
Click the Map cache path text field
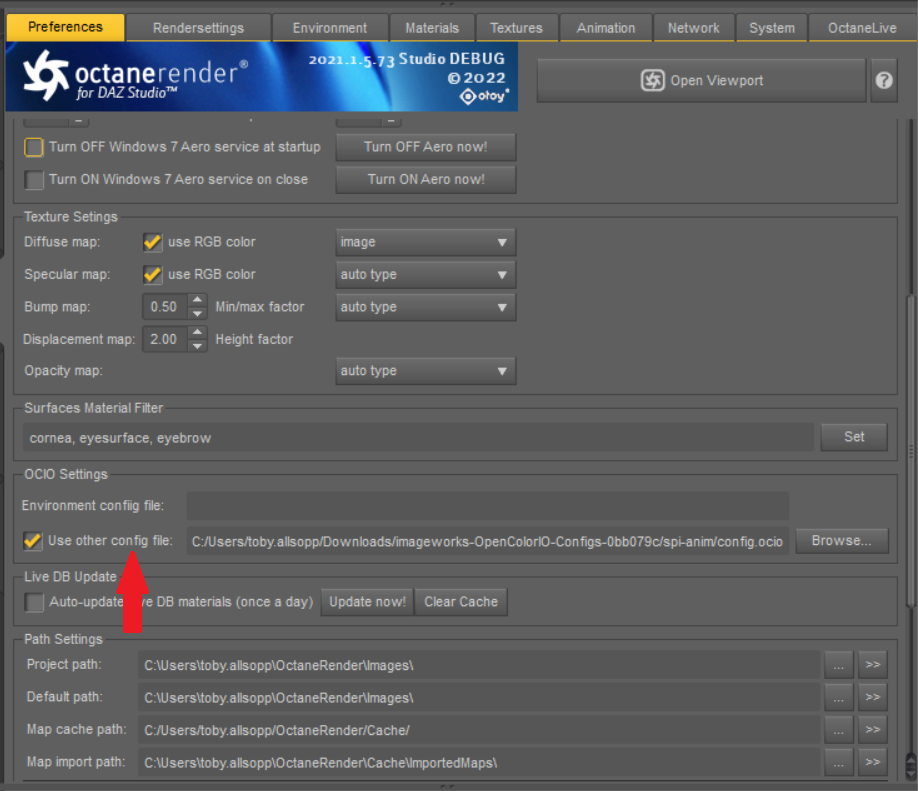coord(478,730)
